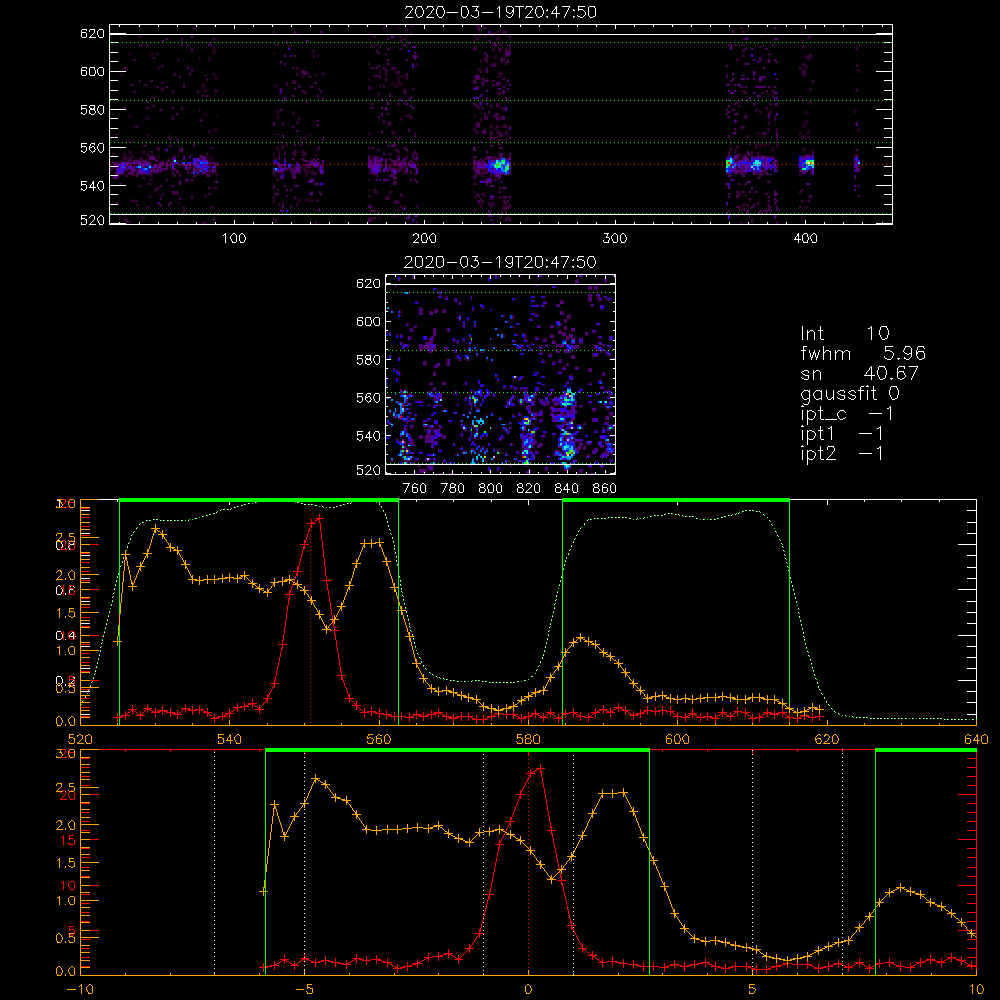Click the x-axis tick label "760"

[415, 489]
